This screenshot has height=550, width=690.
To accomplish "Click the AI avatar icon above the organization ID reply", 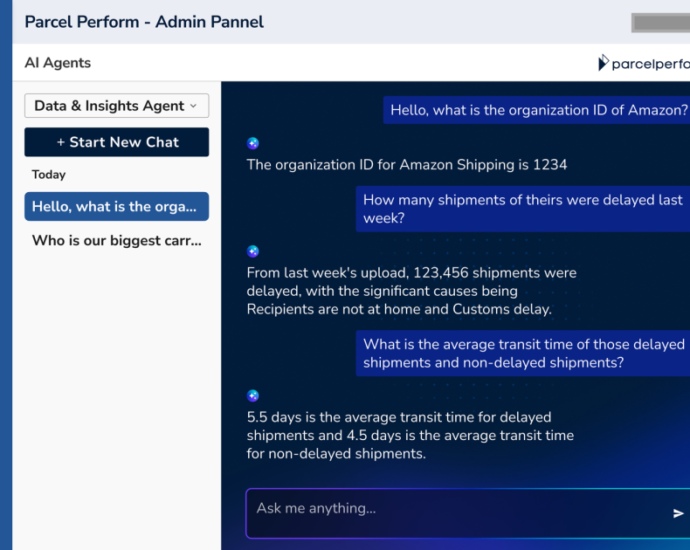I will [x=253, y=143].
